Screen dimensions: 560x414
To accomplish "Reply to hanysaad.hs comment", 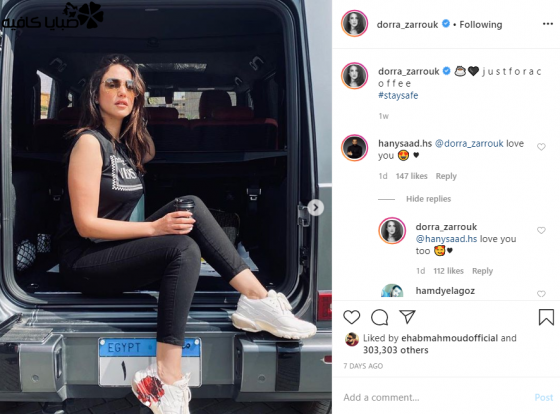I will (x=446, y=176).
